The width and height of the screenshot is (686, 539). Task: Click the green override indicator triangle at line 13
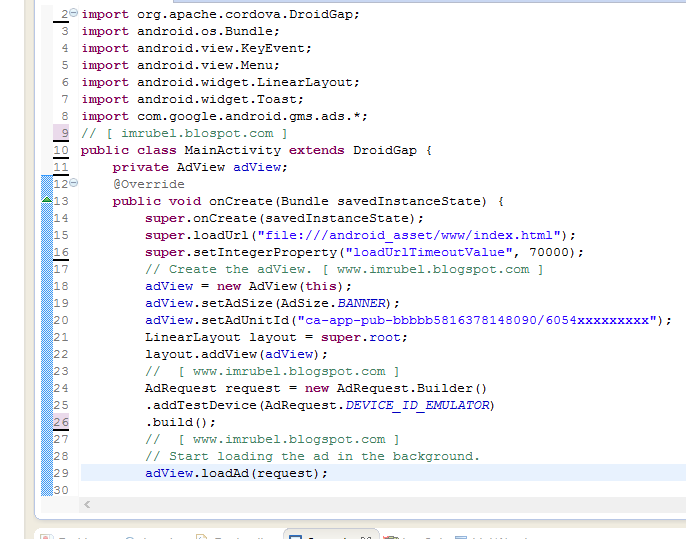47,200
